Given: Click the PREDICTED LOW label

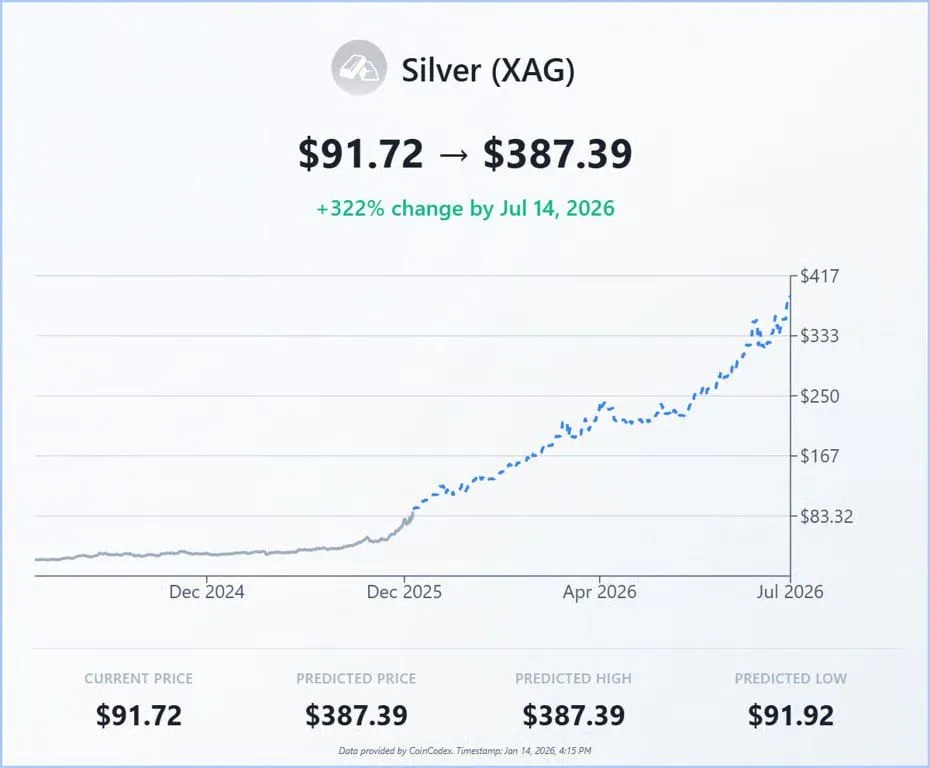Looking at the screenshot, I should pyautogui.click(x=790, y=678).
